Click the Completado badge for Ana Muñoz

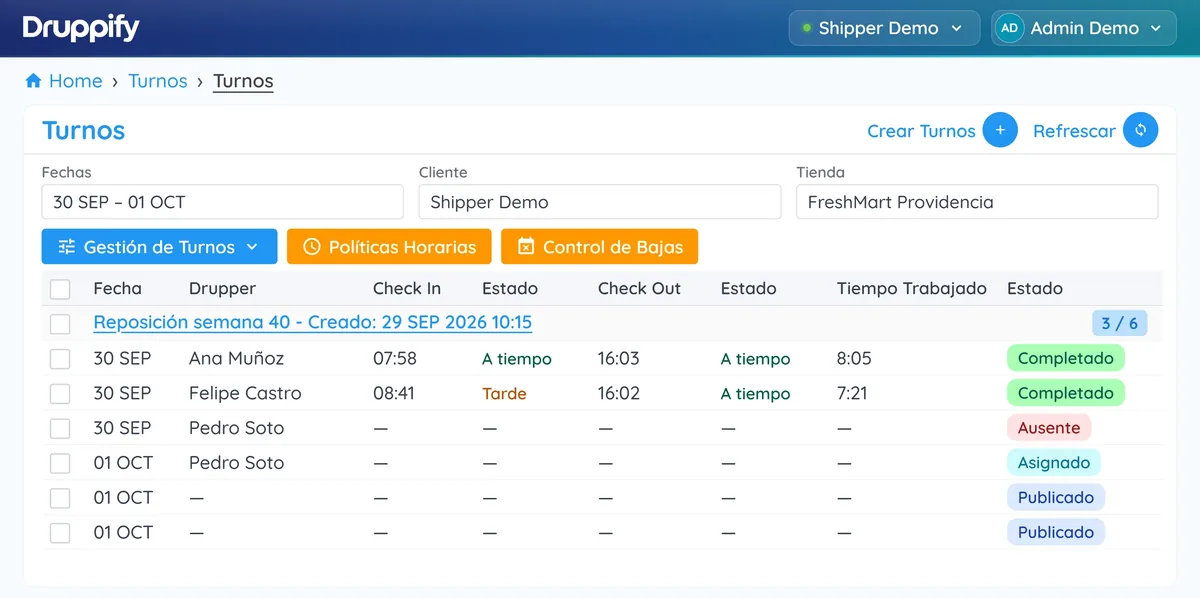point(1066,358)
